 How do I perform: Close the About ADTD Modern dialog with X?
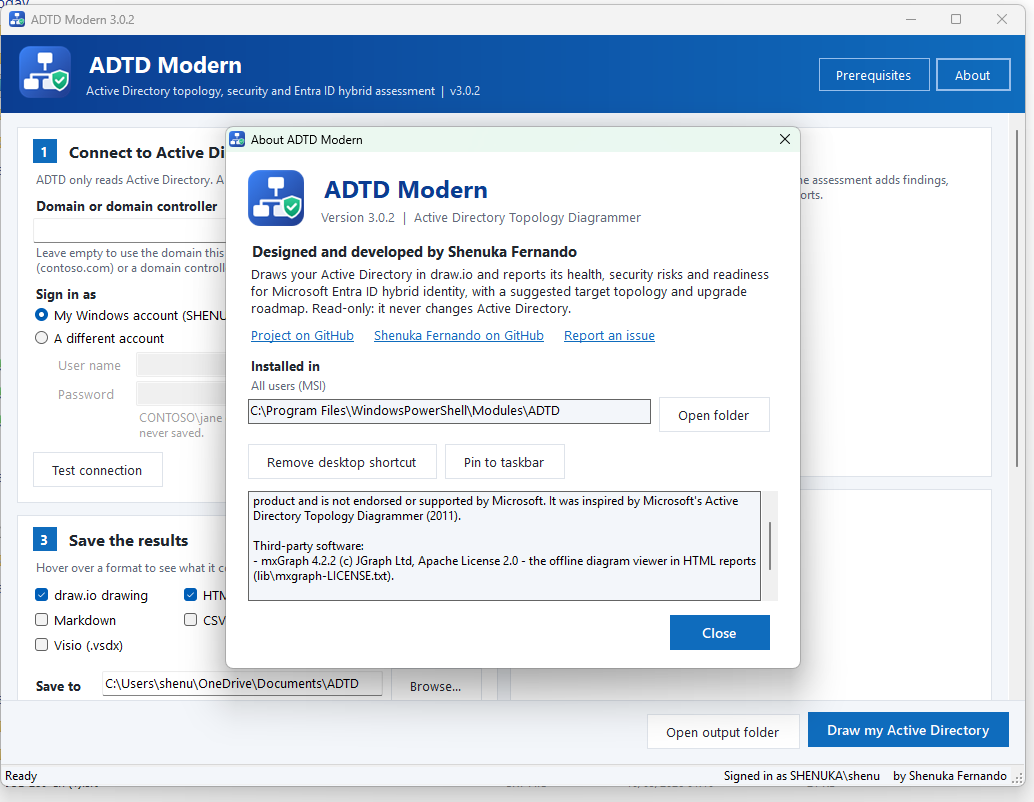[785, 139]
